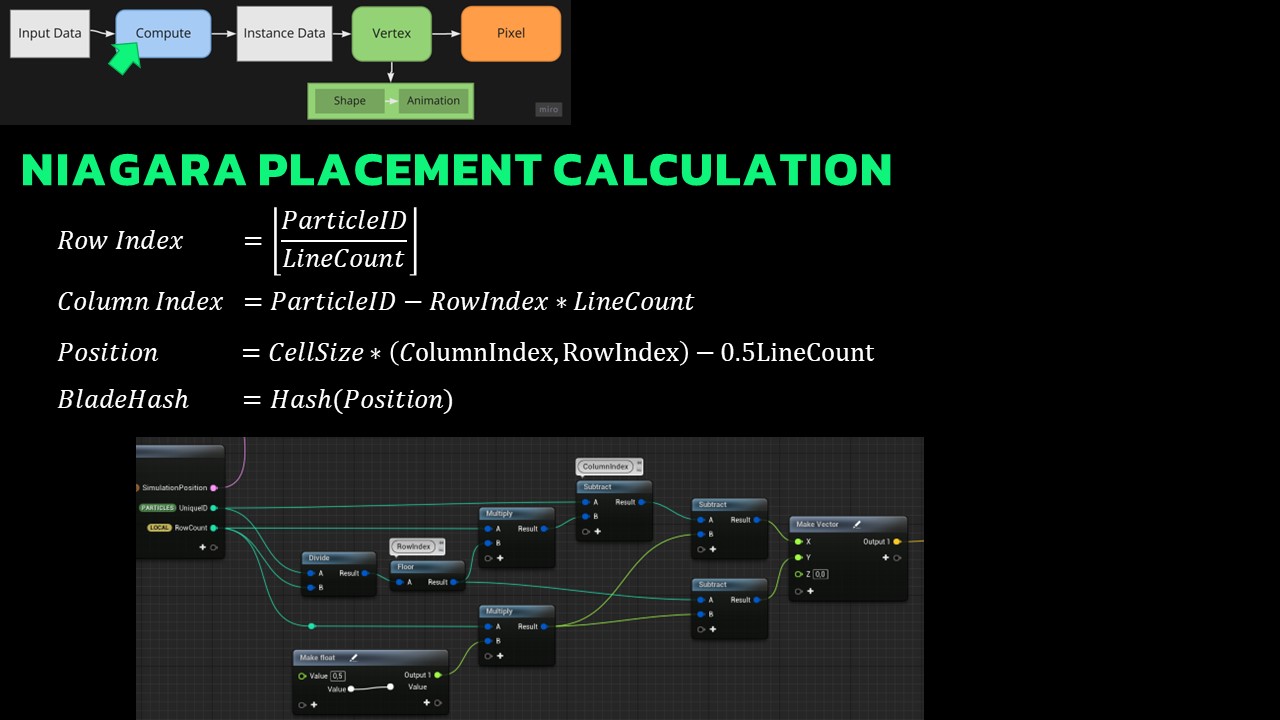
Task: Click the RowCount output pin
Action: [x=214, y=528]
